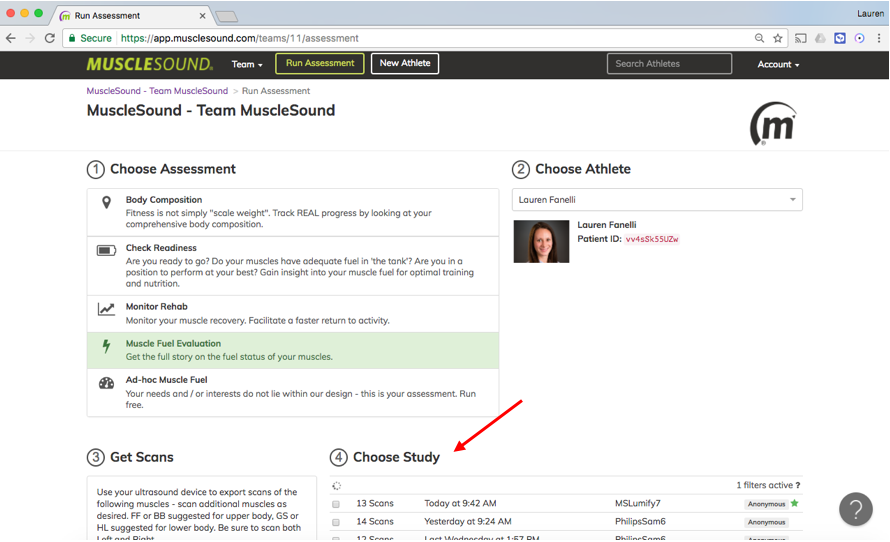Click the green Secure padlock icon
Viewport: 890px width, 542px height.
pyautogui.click(x=72, y=38)
